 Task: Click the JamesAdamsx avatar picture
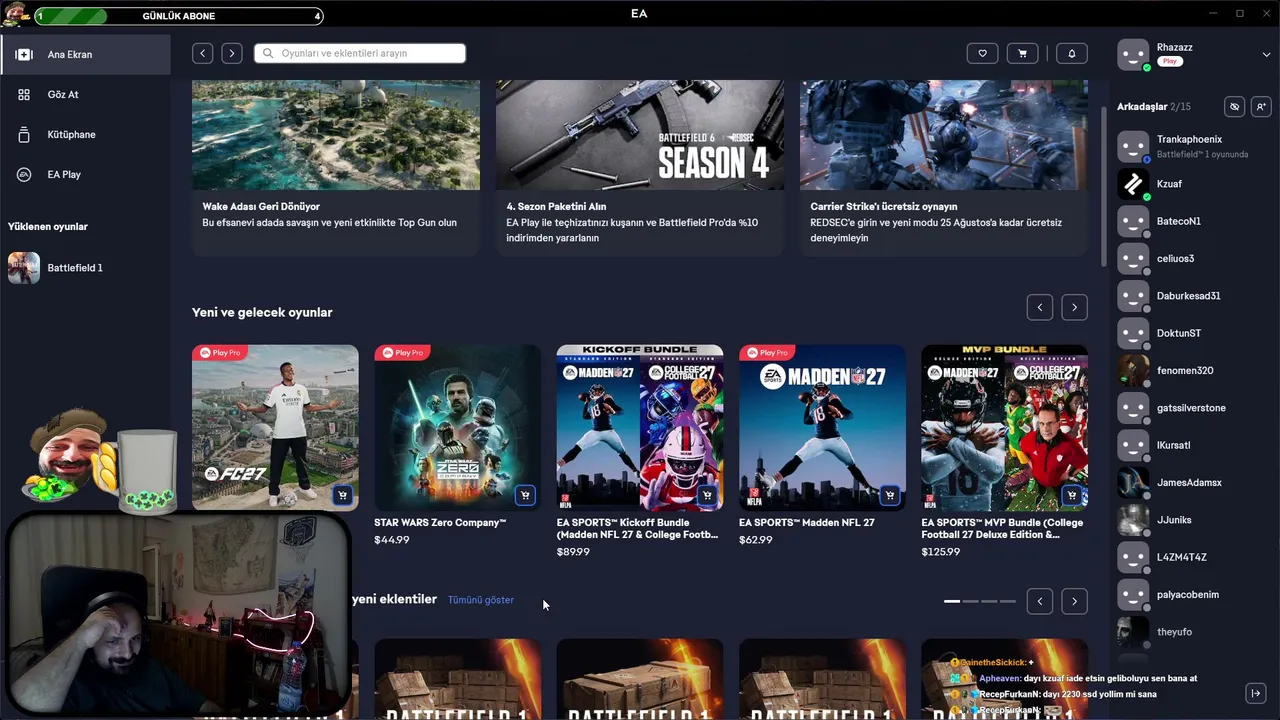[1133, 482]
